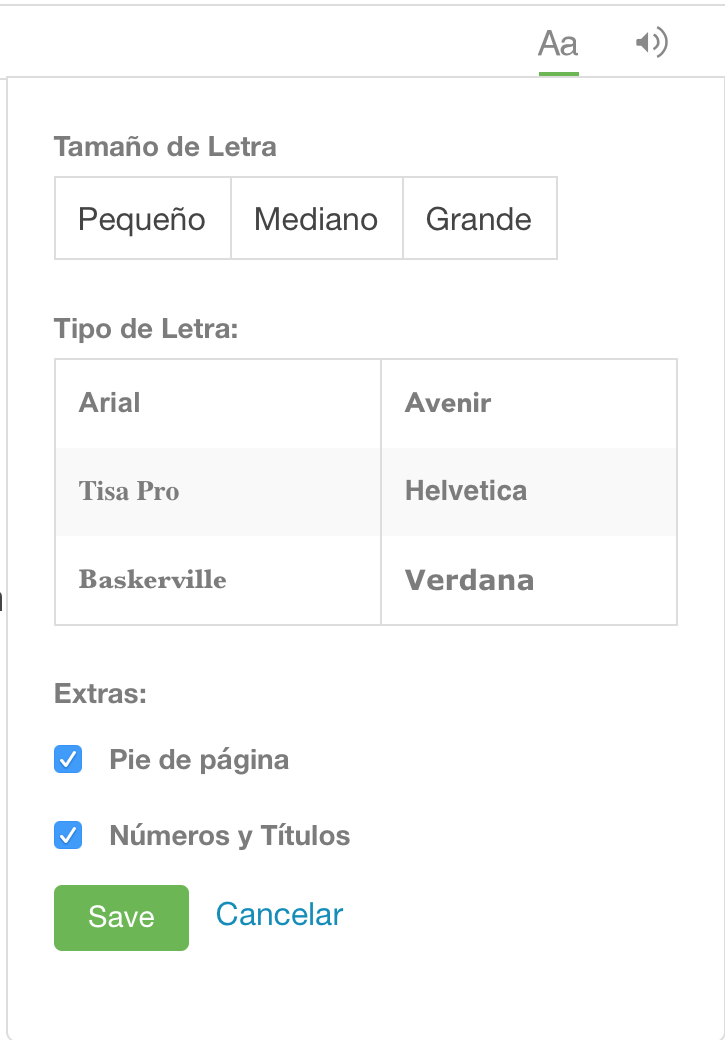Select Pequeño font size
This screenshot has height=1040, width=725.
pos(143,218)
